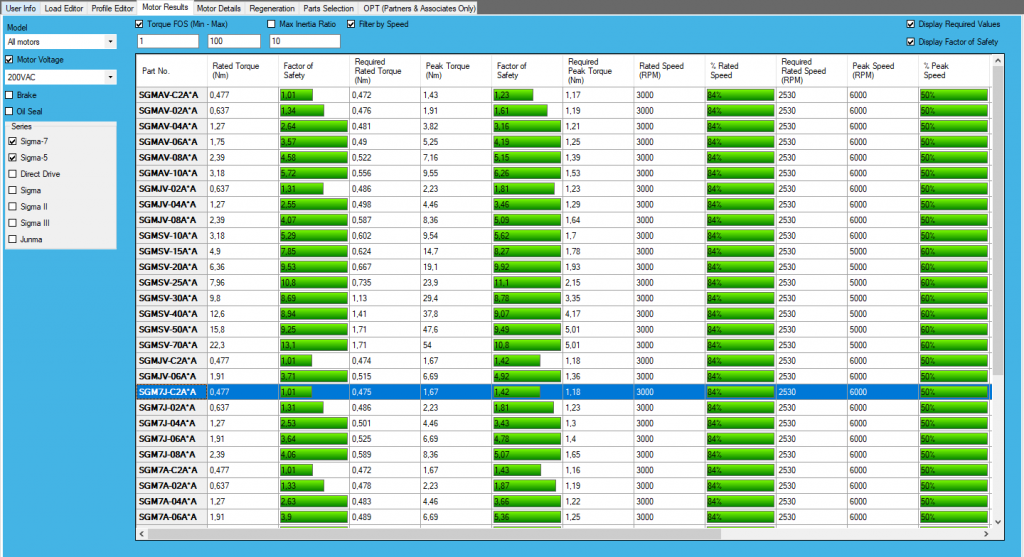1024x557 pixels.
Task: Sort by Rated Speed (RPM) header
Action: [x=669, y=71]
